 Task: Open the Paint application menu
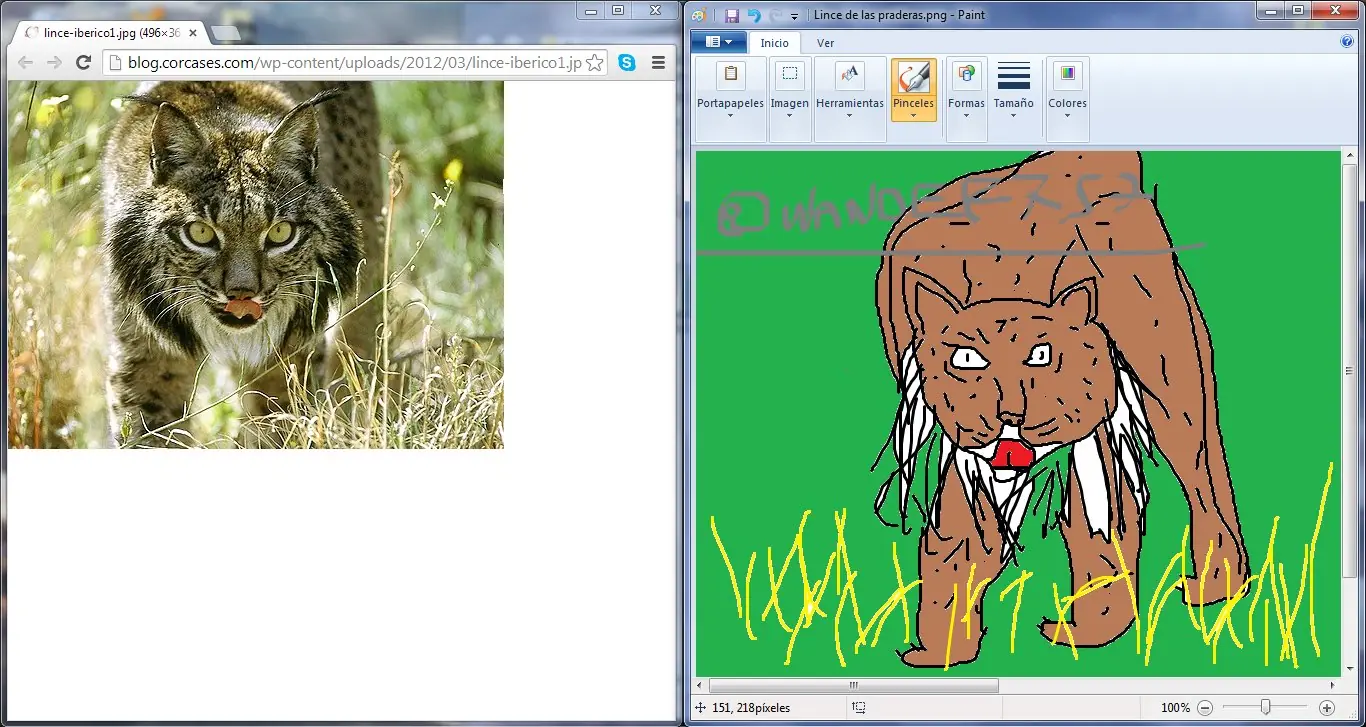click(719, 42)
